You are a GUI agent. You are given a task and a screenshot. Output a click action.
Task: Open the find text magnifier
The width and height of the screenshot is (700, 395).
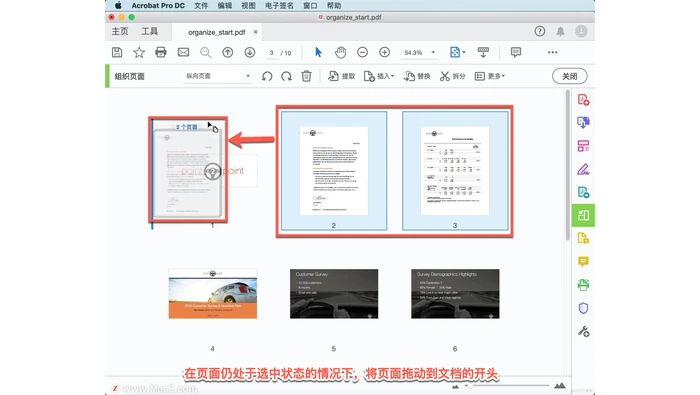(x=205, y=52)
